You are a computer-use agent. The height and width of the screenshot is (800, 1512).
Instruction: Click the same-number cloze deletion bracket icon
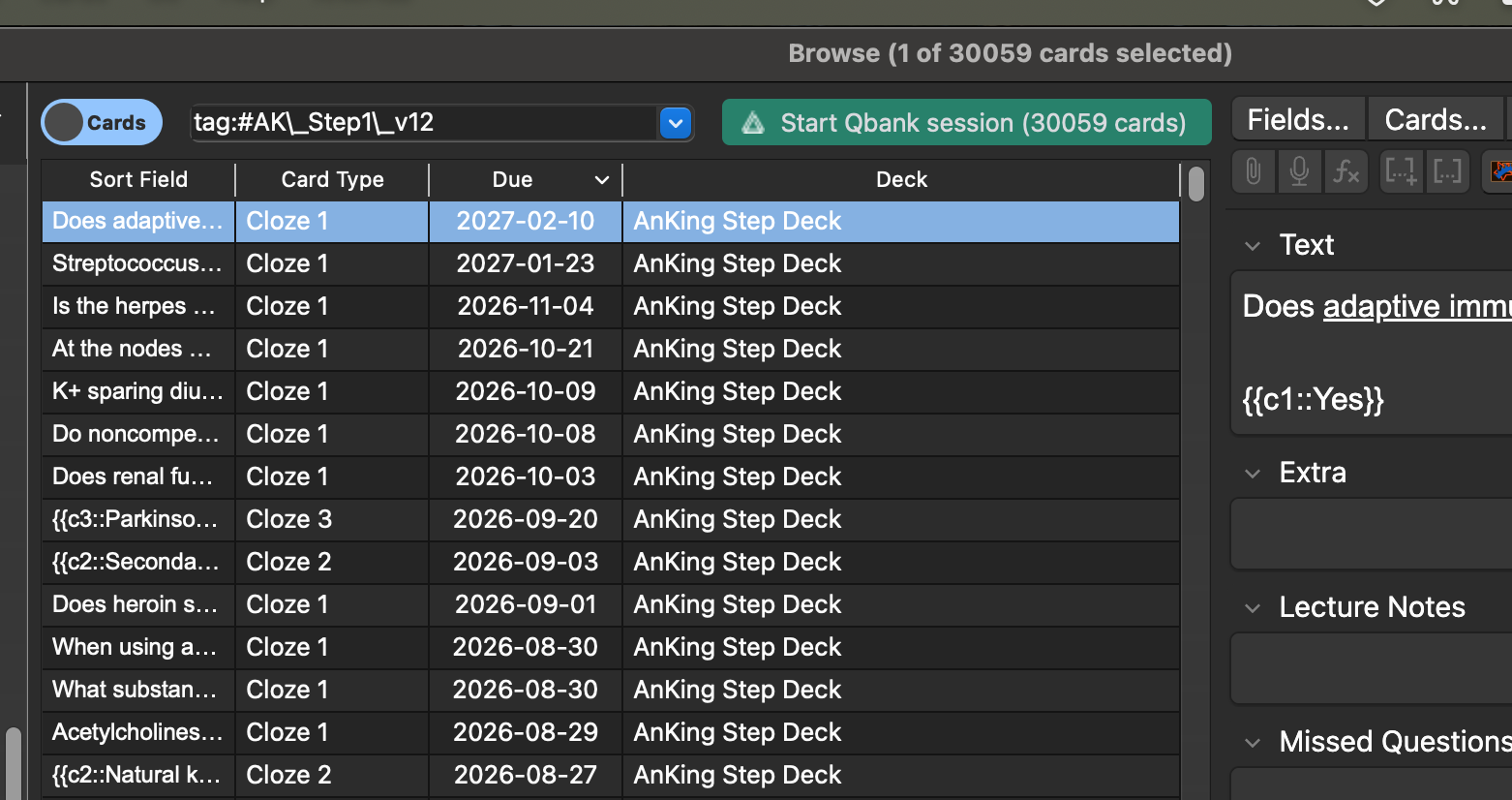click(1447, 172)
